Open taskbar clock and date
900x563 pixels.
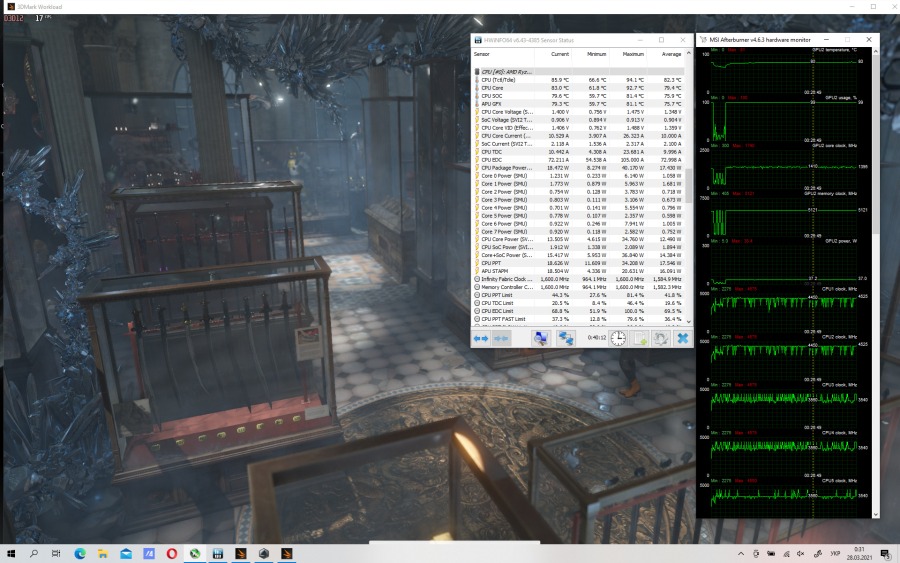click(859, 554)
